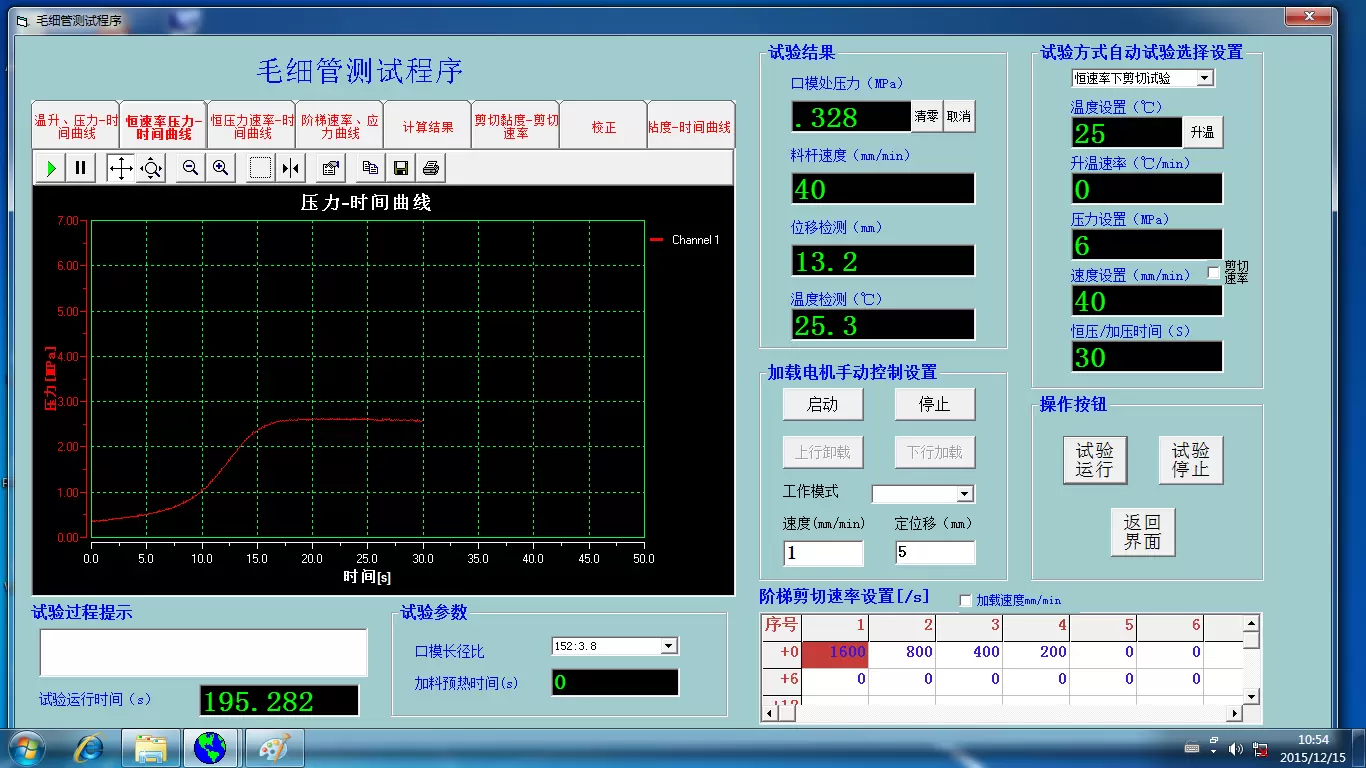Select the zoom in magnifier icon

(220, 168)
